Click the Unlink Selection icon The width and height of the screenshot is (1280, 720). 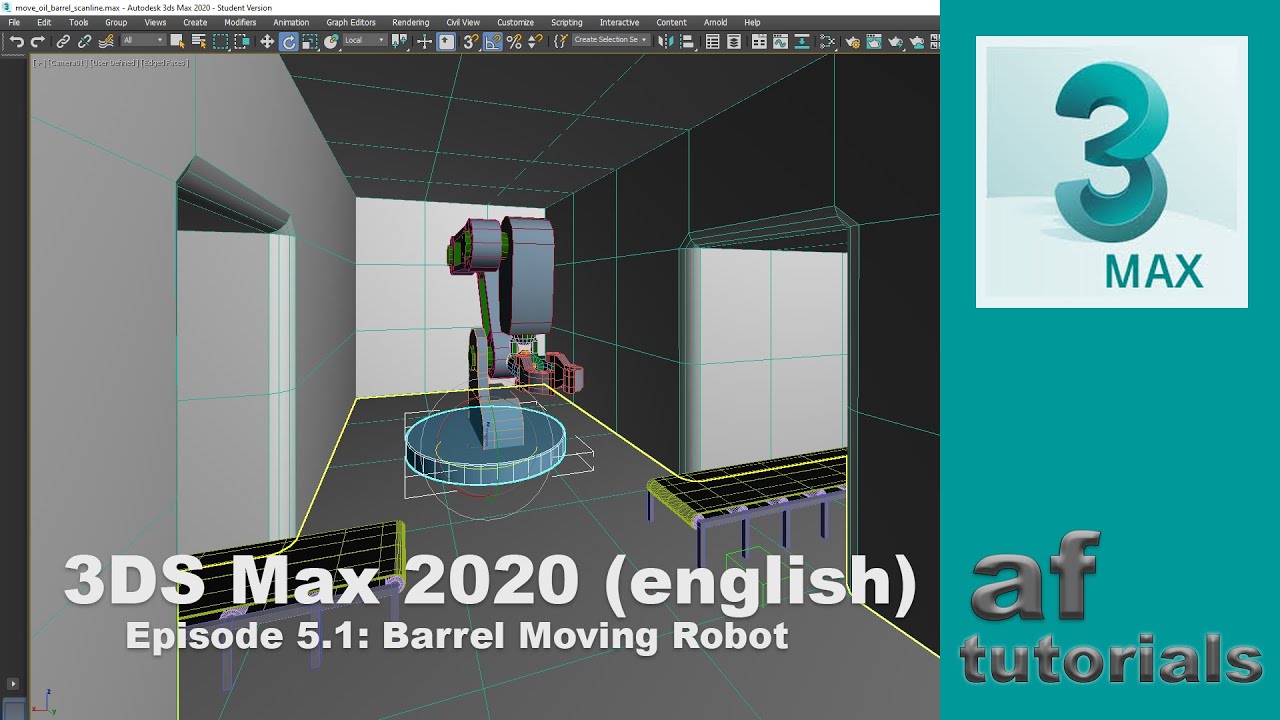84,41
